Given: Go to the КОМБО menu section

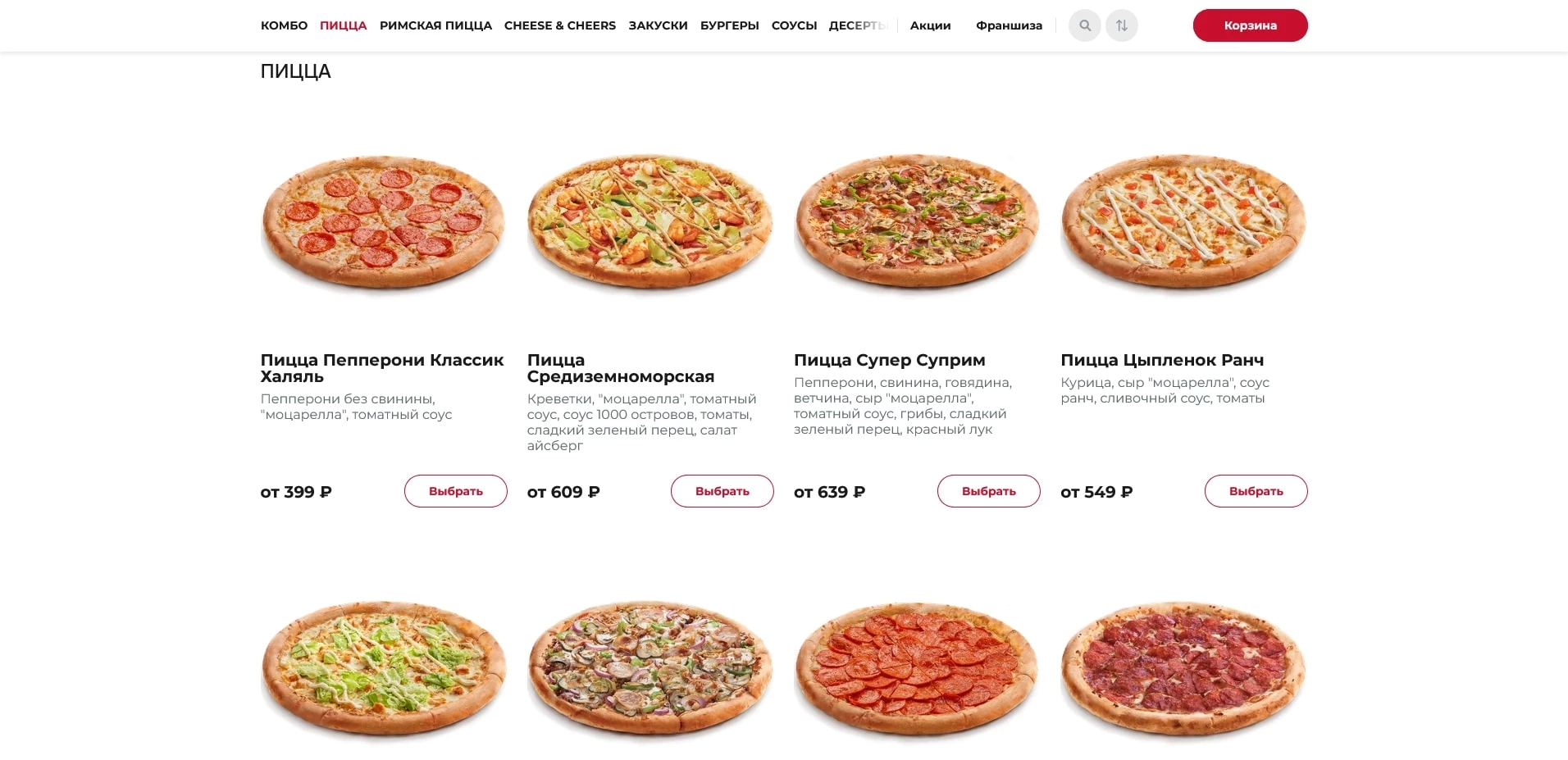Looking at the screenshot, I should coord(284,25).
